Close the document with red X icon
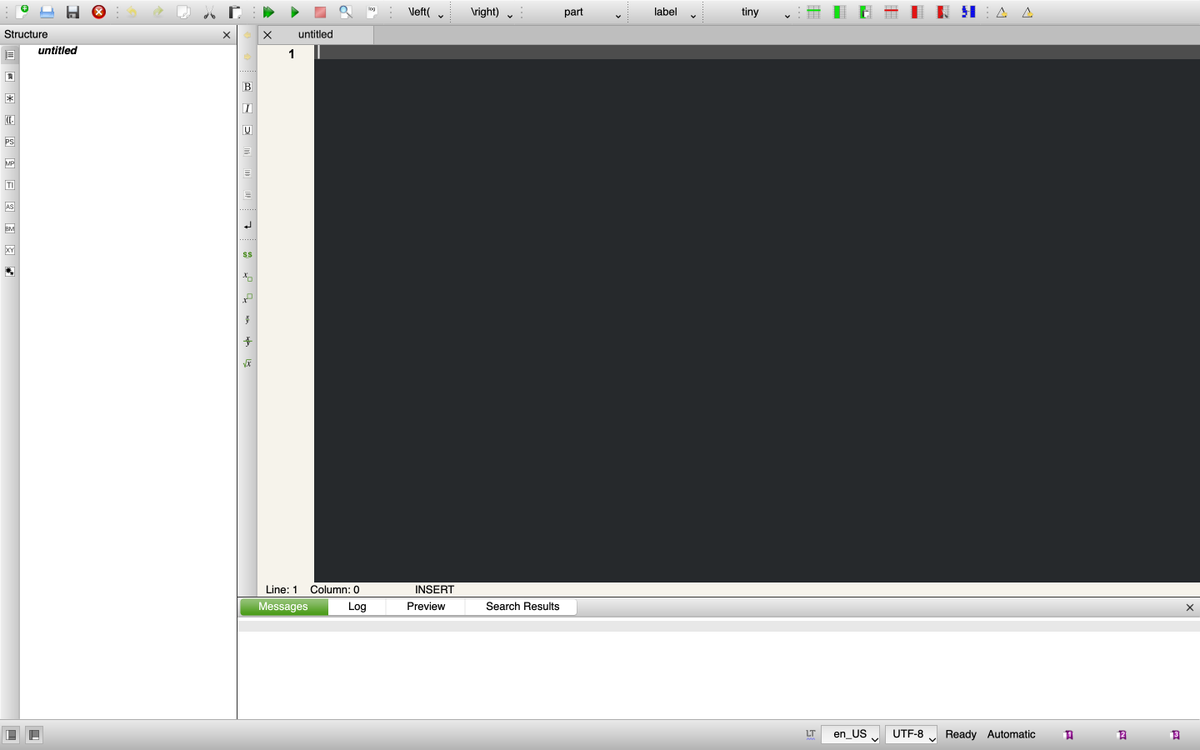This screenshot has height=750, width=1200. [x=99, y=12]
